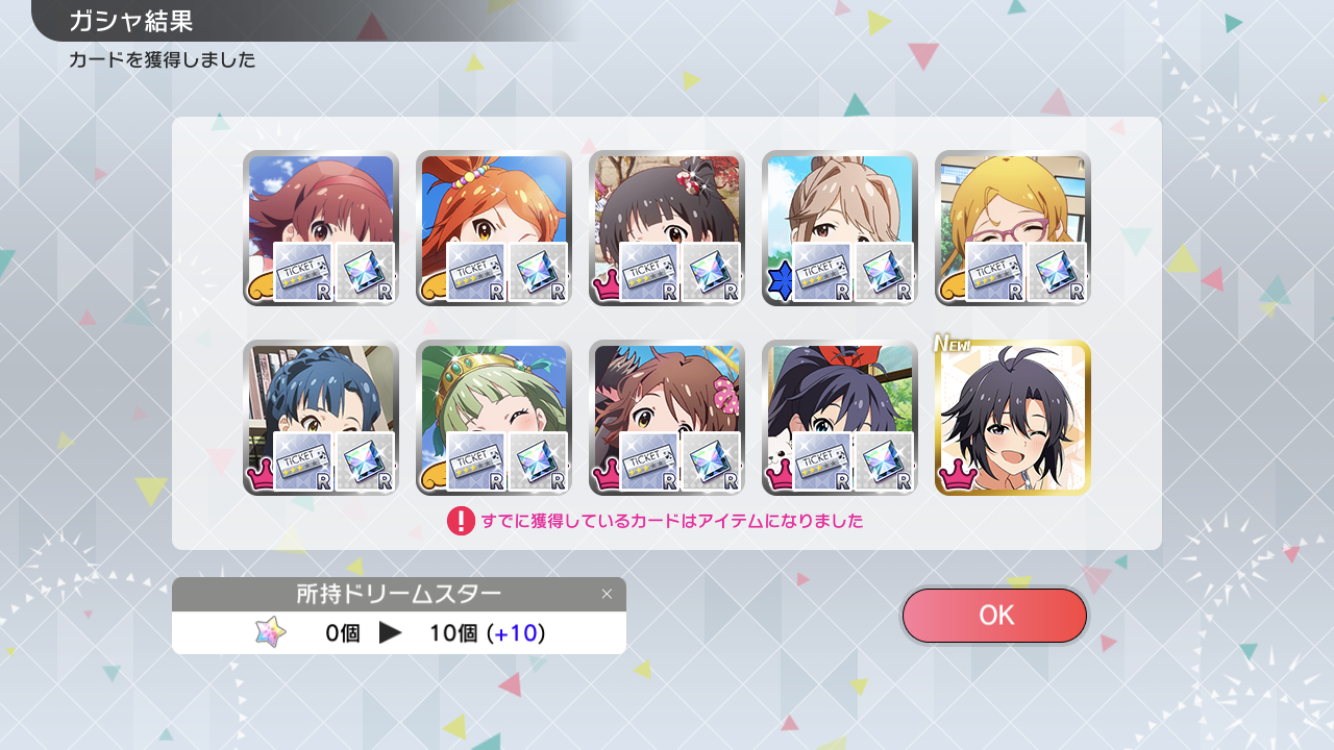
Task: Choose the dark purple ponytail girl card
Action: click(839, 417)
